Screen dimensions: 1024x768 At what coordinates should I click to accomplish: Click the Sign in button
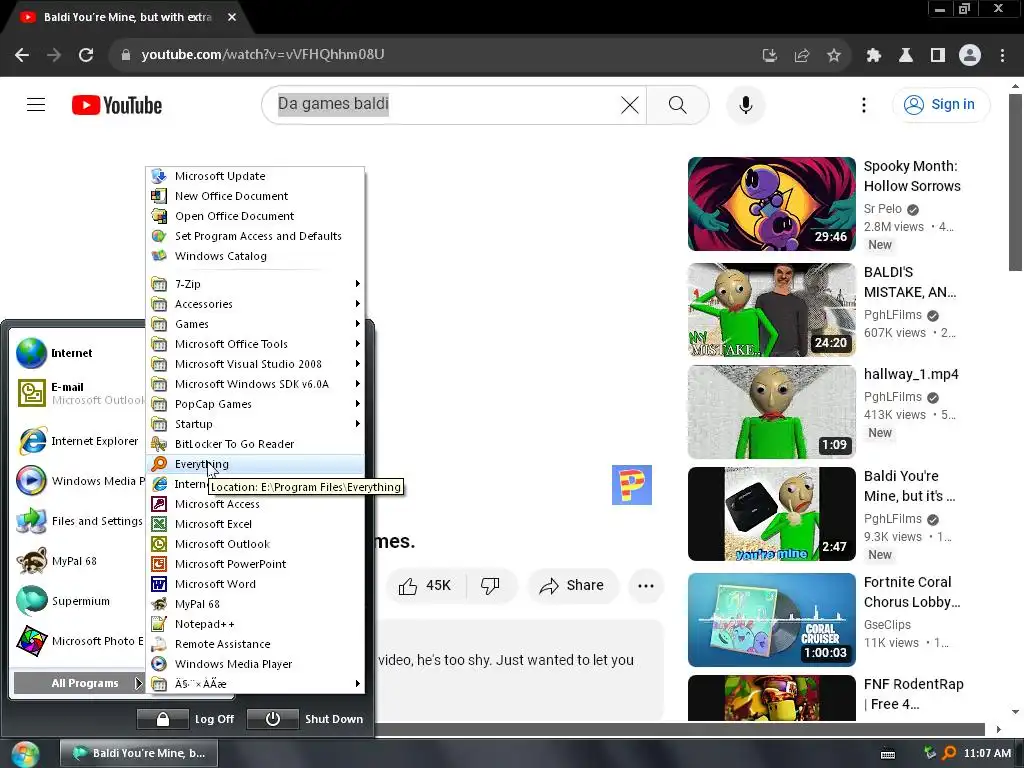tap(940, 104)
